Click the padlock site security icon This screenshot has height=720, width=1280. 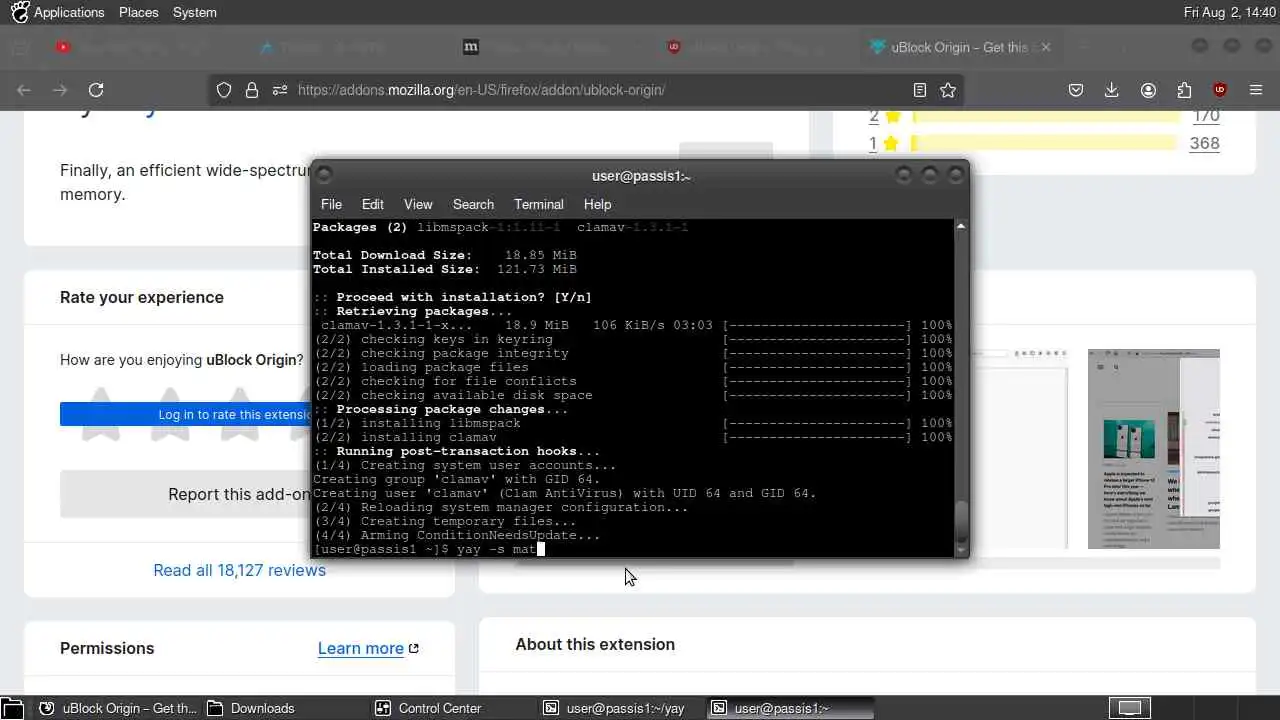252,90
